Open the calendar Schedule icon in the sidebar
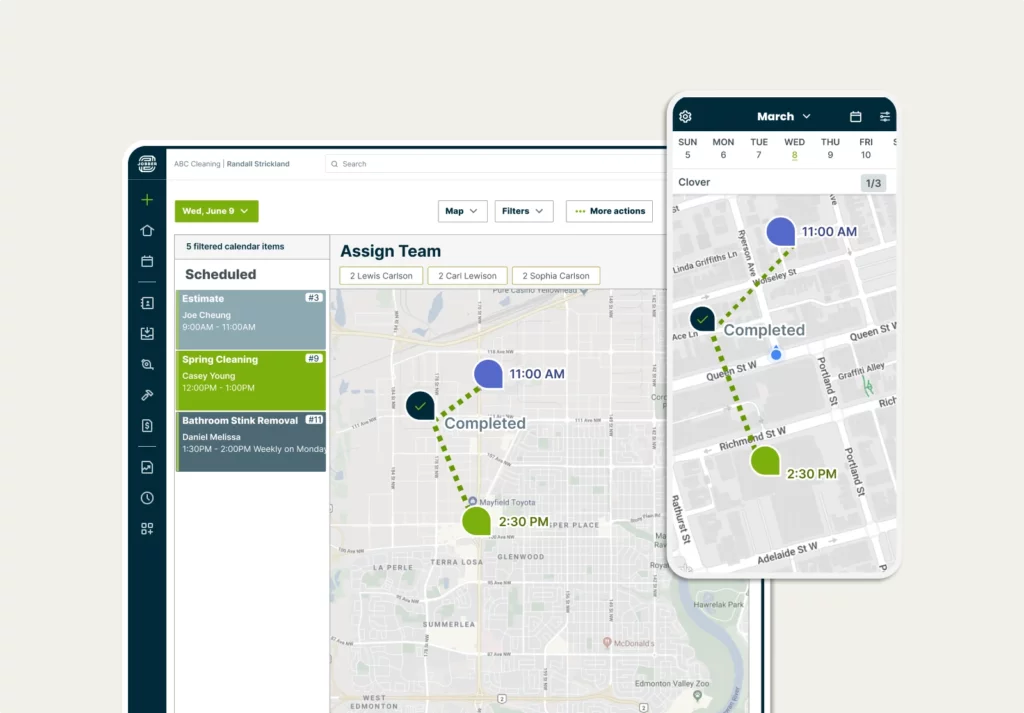This screenshot has width=1024, height=713. point(147,261)
